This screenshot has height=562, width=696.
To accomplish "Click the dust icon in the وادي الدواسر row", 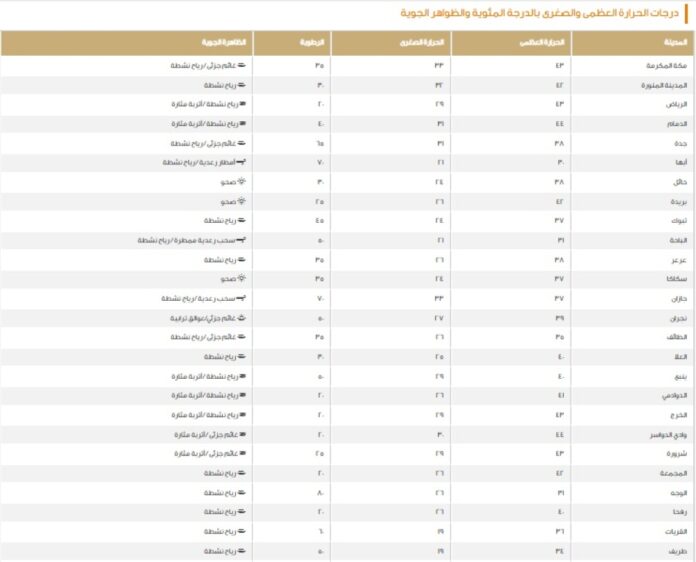I will pyautogui.click(x=243, y=434).
